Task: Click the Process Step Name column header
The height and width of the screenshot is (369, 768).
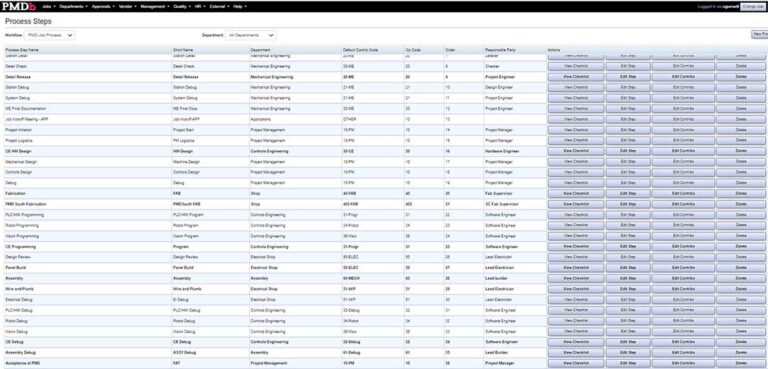Action: 22,50
